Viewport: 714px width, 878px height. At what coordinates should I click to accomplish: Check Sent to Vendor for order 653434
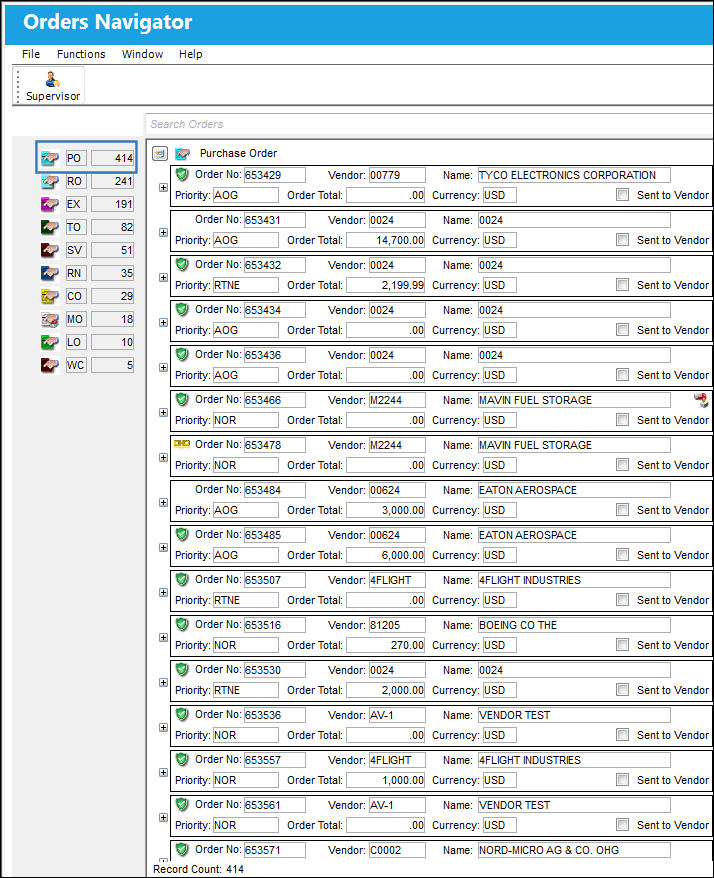pyautogui.click(x=622, y=329)
